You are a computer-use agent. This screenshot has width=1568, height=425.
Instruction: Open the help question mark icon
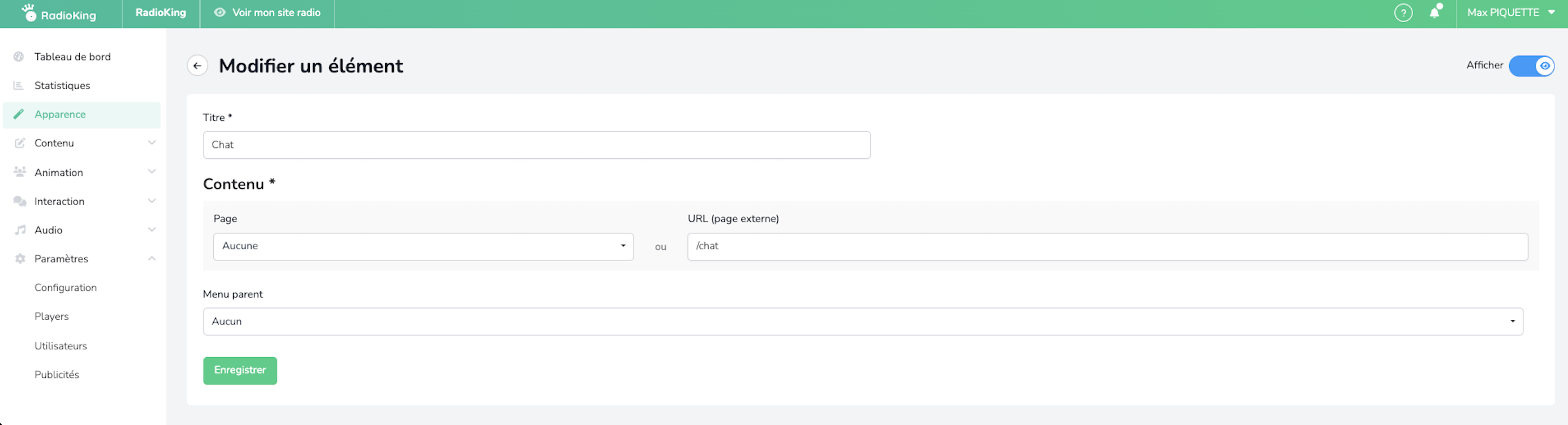tap(1402, 13)
